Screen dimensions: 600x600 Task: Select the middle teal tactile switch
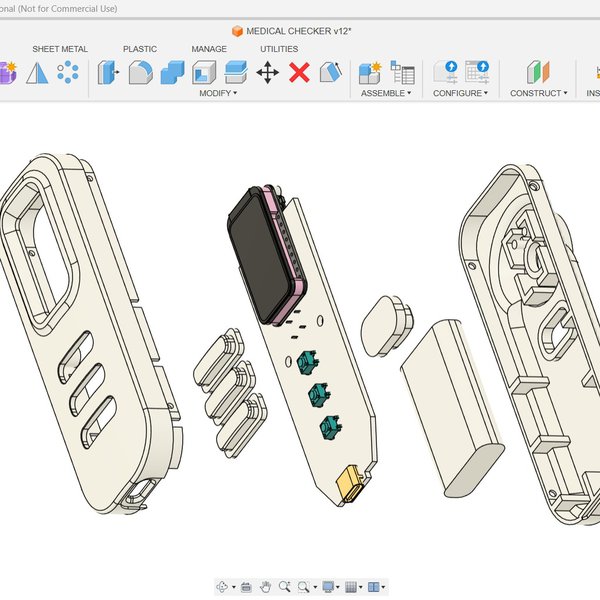click(x=320, y=394)
